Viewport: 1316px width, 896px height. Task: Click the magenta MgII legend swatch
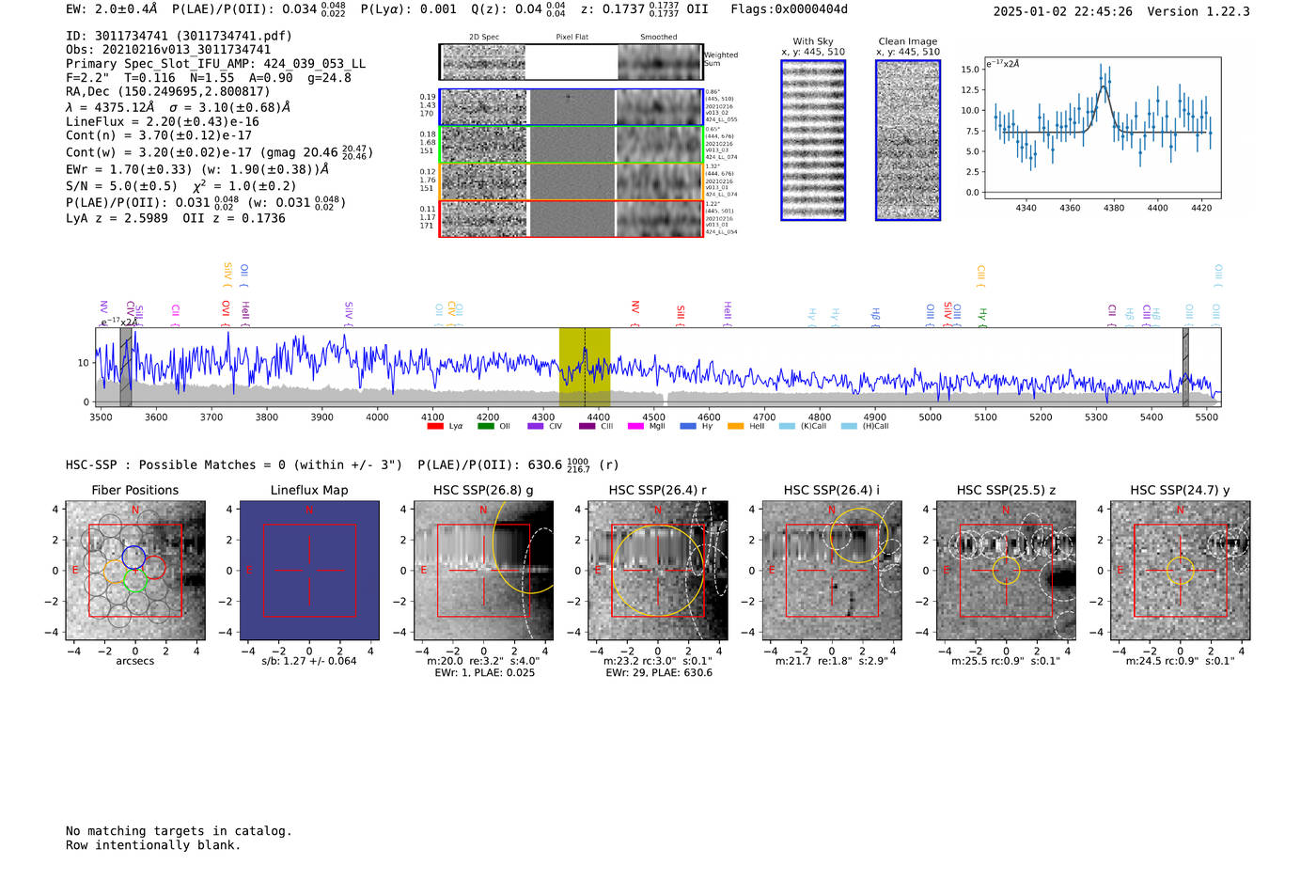[635, 426]
